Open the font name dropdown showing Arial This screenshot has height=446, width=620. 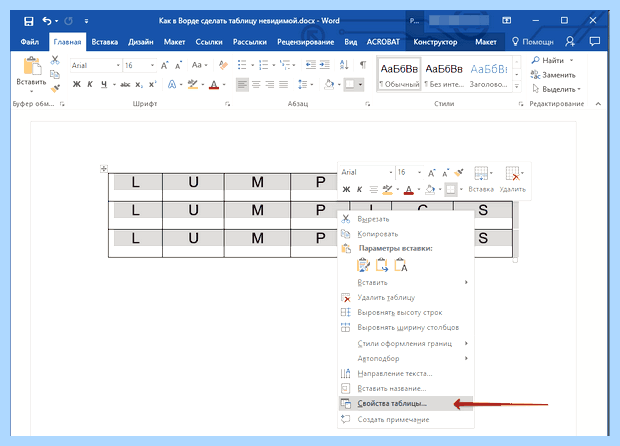(96, 65)
